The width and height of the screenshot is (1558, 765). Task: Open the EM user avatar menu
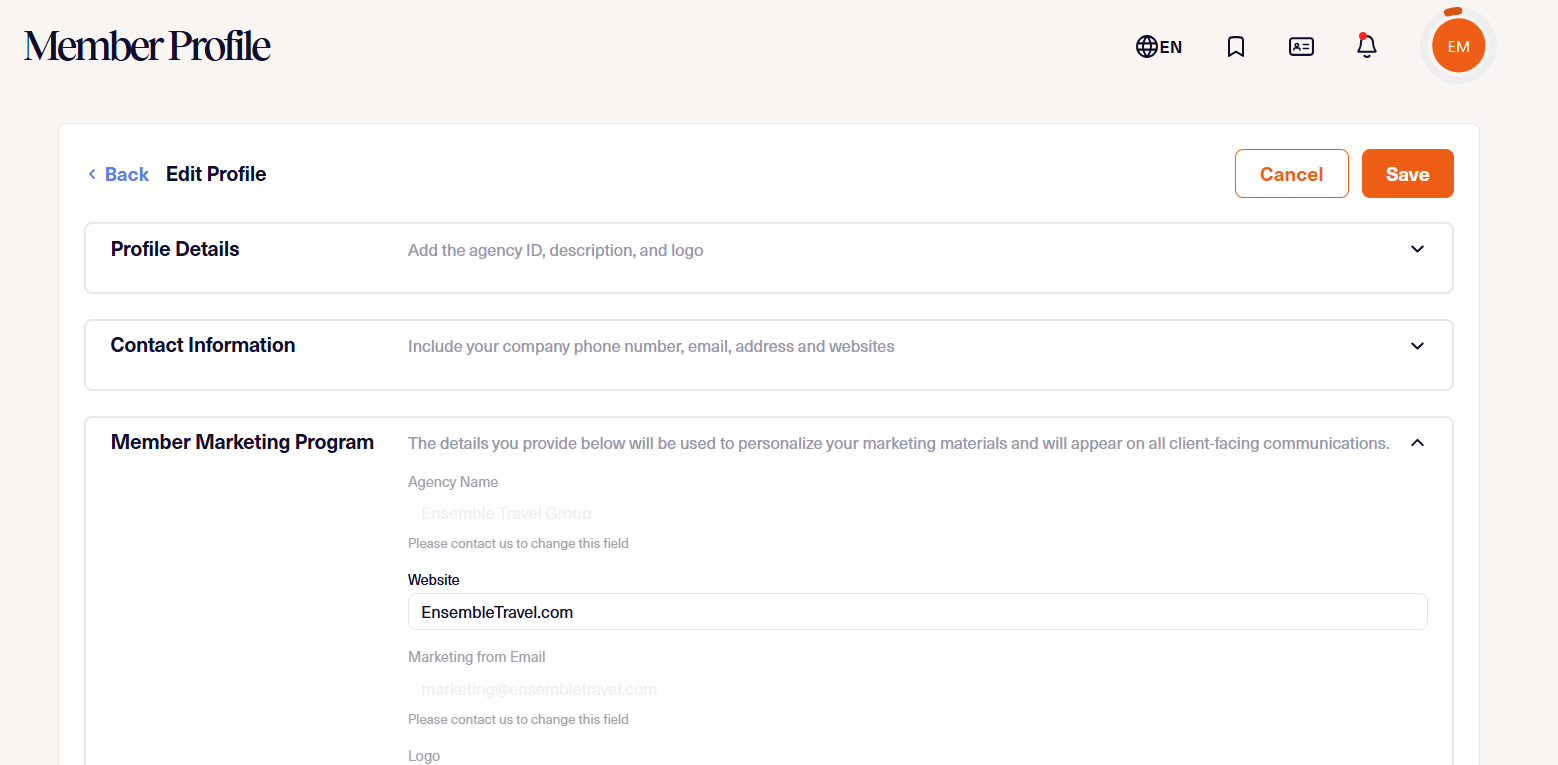[1458, 47]
